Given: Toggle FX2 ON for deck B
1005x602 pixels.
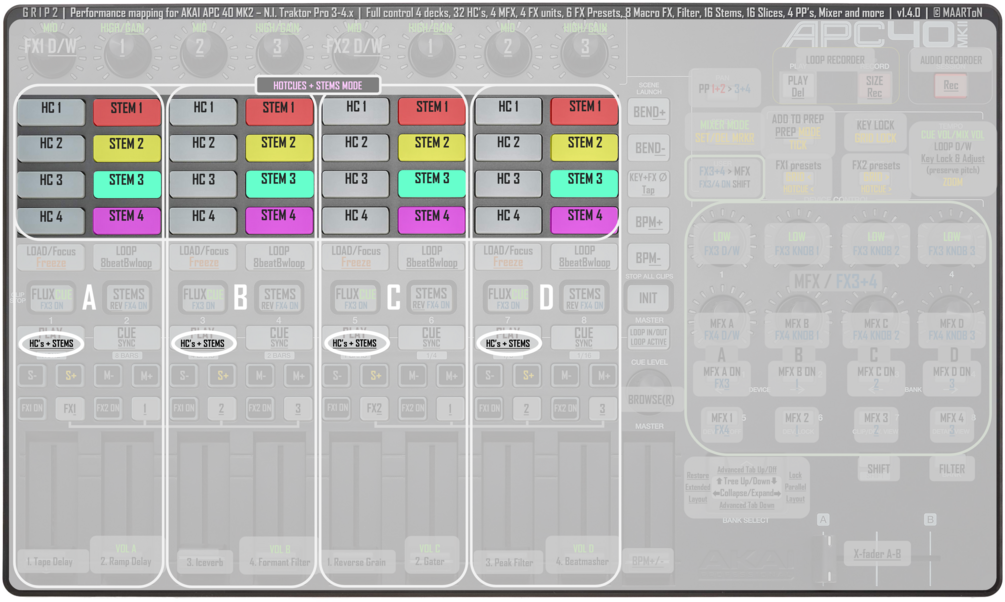Looking at the screenshot, I should click(260, 408).
